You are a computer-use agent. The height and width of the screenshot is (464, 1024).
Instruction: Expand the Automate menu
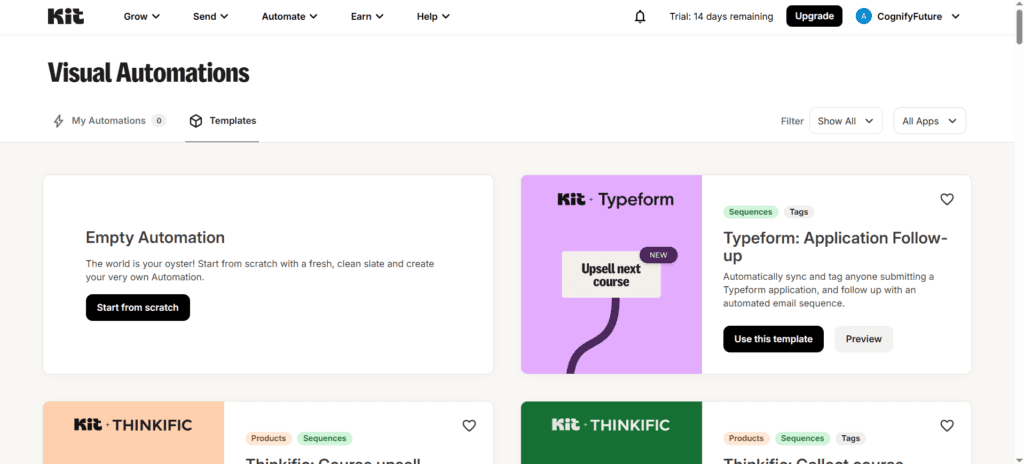pos(289,16)
